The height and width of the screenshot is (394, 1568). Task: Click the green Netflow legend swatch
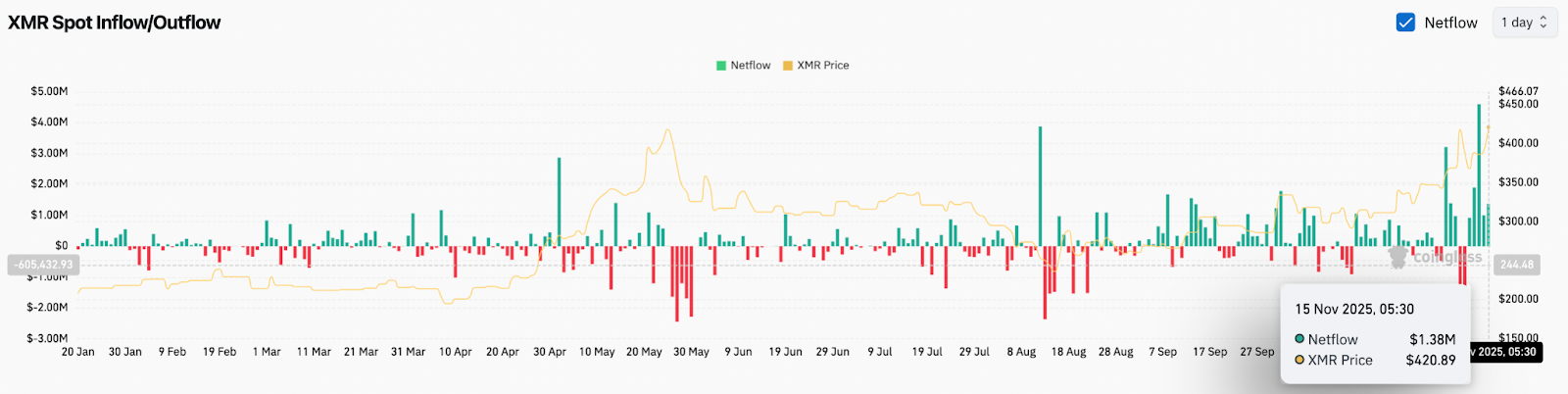pos(721,66)
